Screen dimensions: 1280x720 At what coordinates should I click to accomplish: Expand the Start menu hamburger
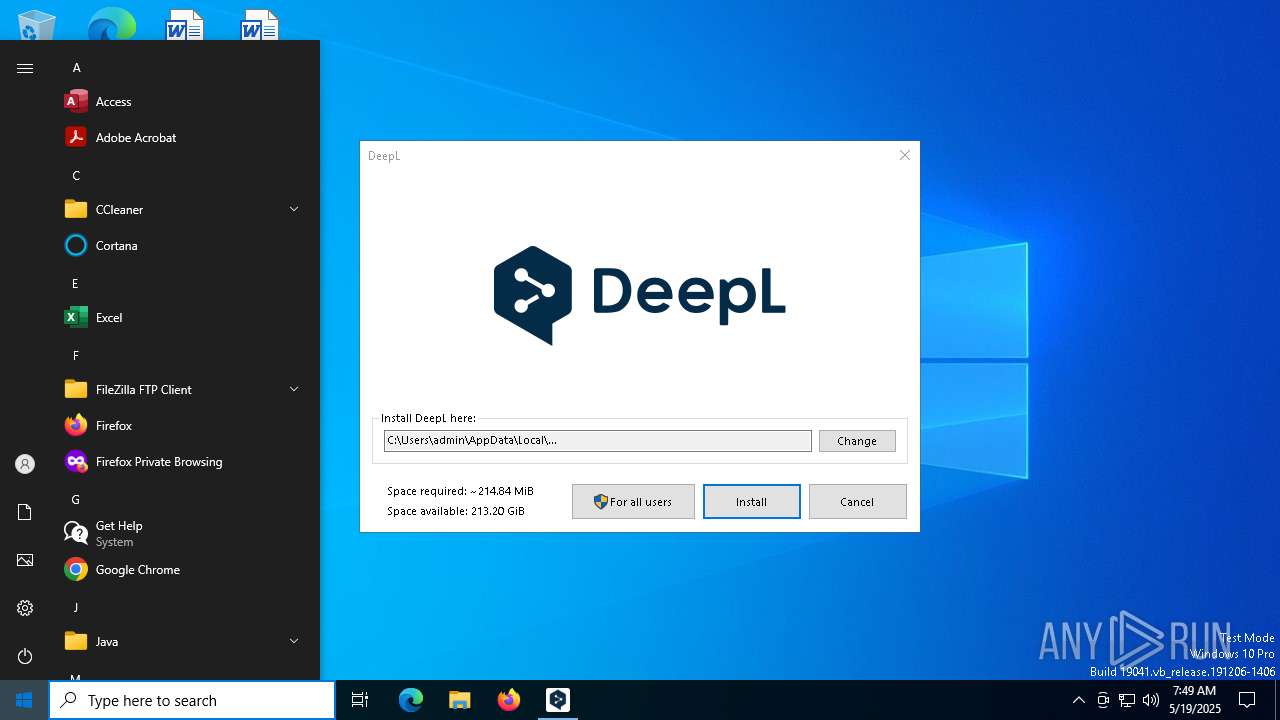(25, 68)
